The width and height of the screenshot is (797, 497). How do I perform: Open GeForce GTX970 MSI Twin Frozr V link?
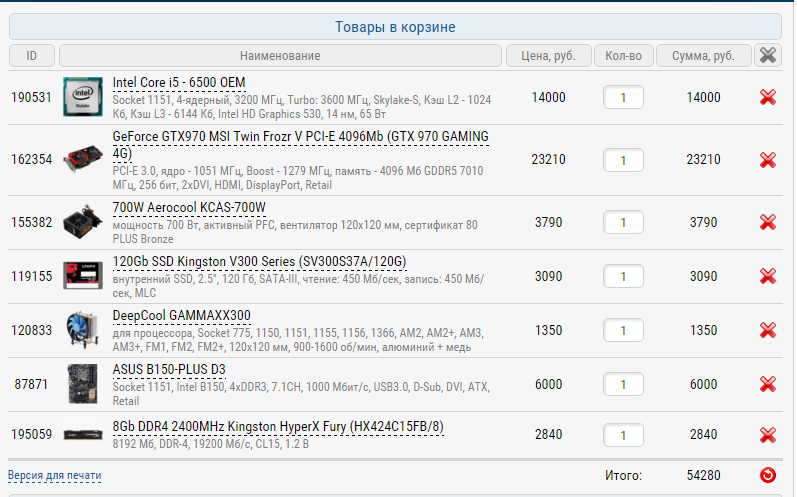click(300, 145)
